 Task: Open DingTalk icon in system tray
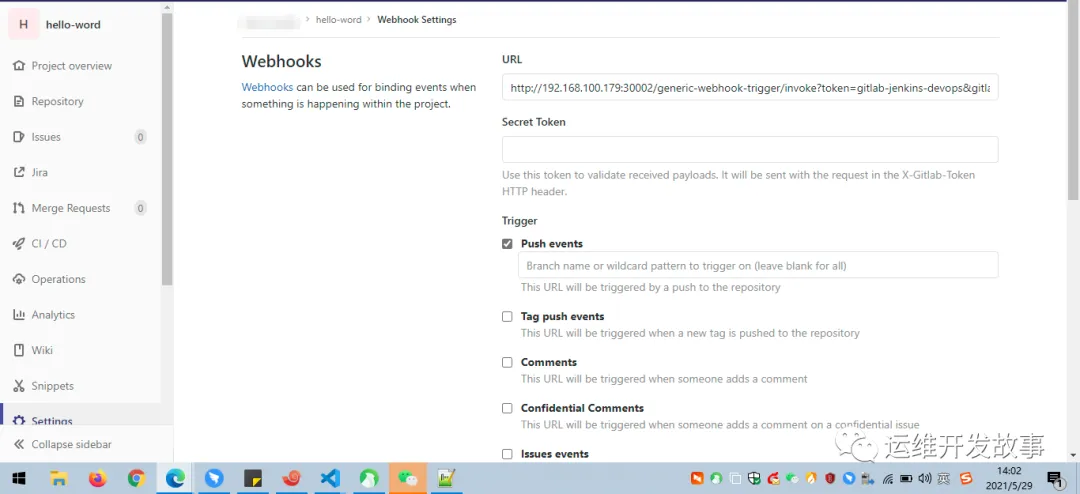point(849,478)
